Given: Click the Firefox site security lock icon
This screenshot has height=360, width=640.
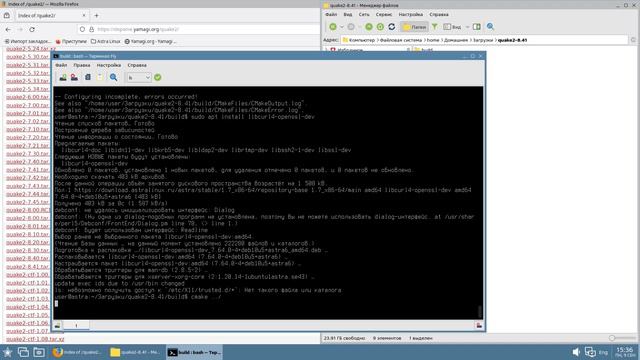Looking at the screenshot, I should pos(91,29).
